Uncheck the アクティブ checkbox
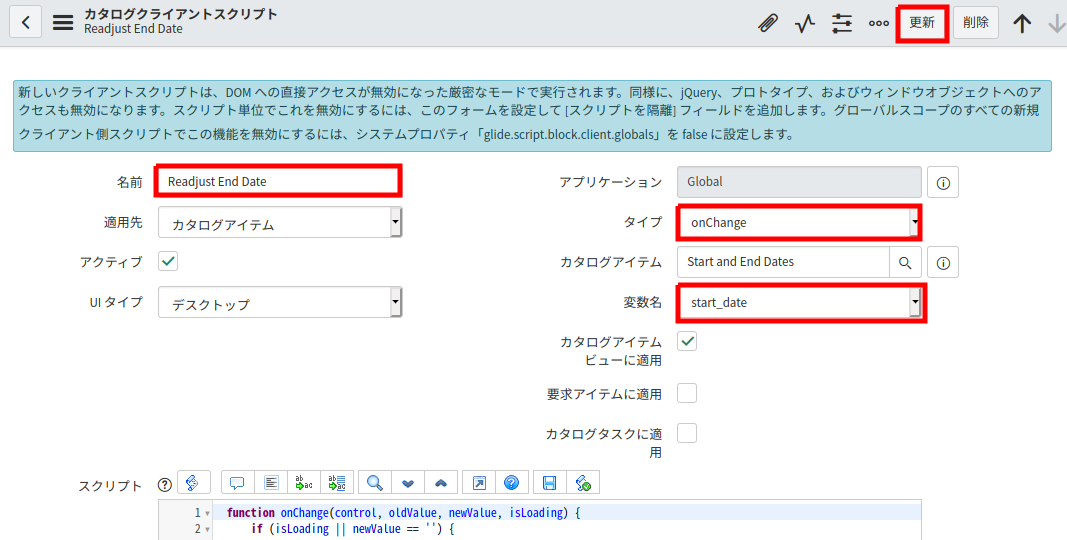1067x540 pixels. tap(168, 261)
